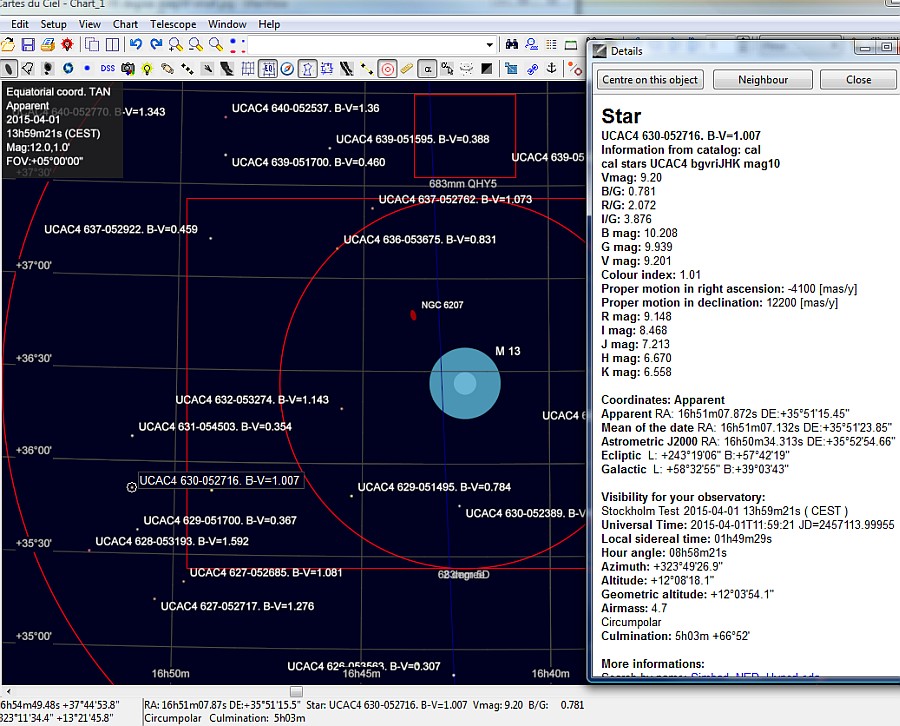Open the object list icon
900x726 pixels.
pos(552,44)
